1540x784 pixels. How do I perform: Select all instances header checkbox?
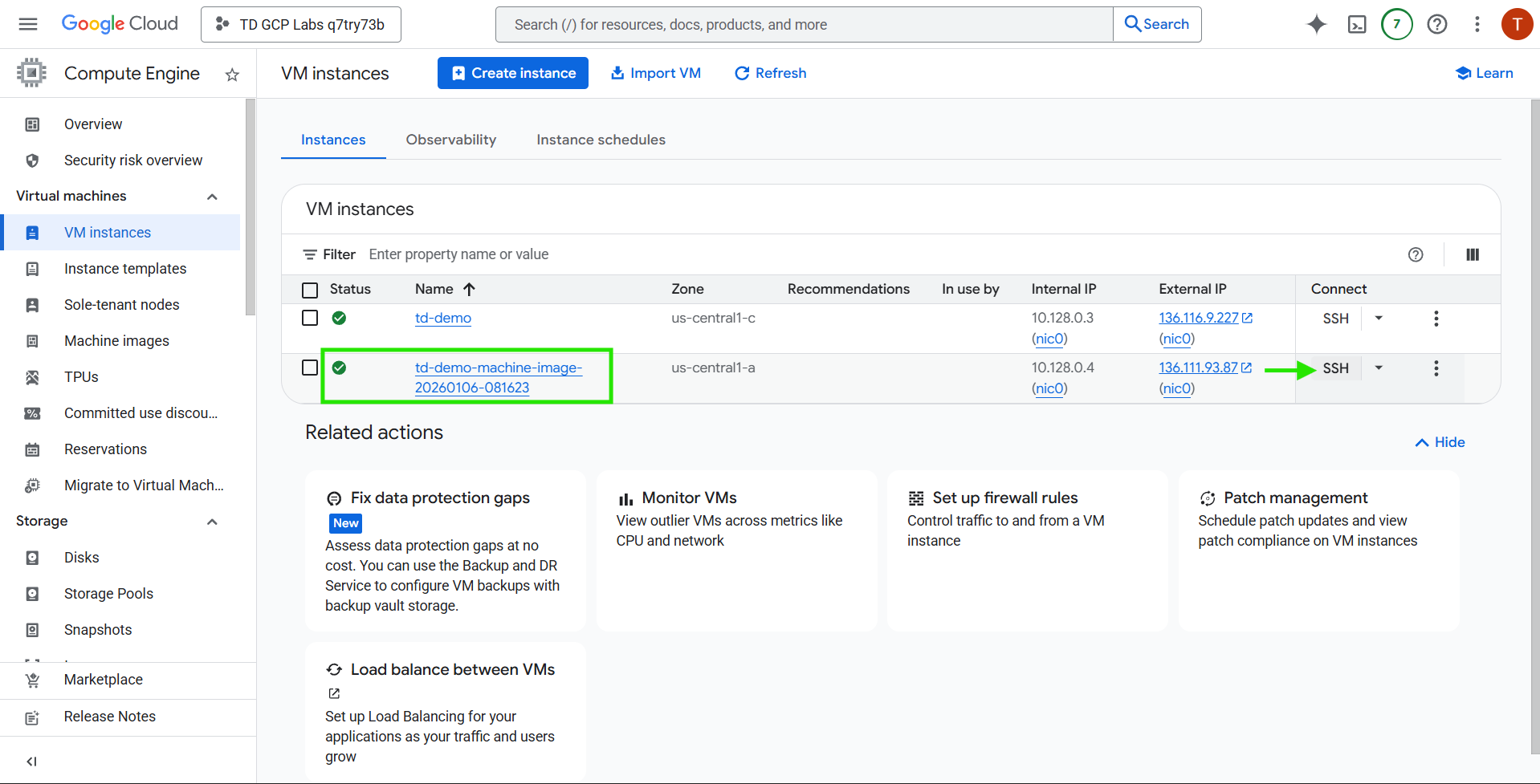(310, 290)
